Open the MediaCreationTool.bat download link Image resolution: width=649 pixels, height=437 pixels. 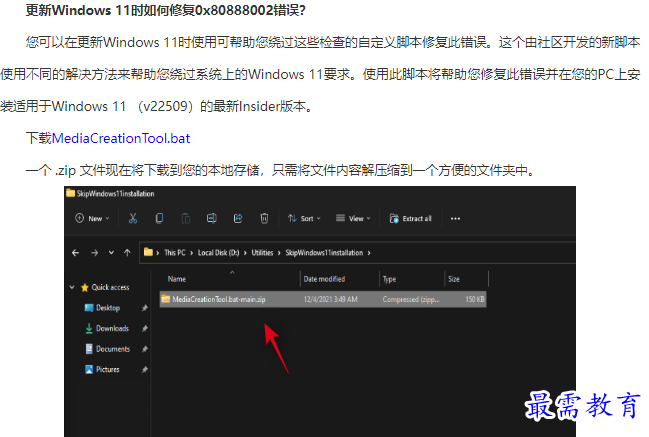pyautogui.click(x=121, y=138)
